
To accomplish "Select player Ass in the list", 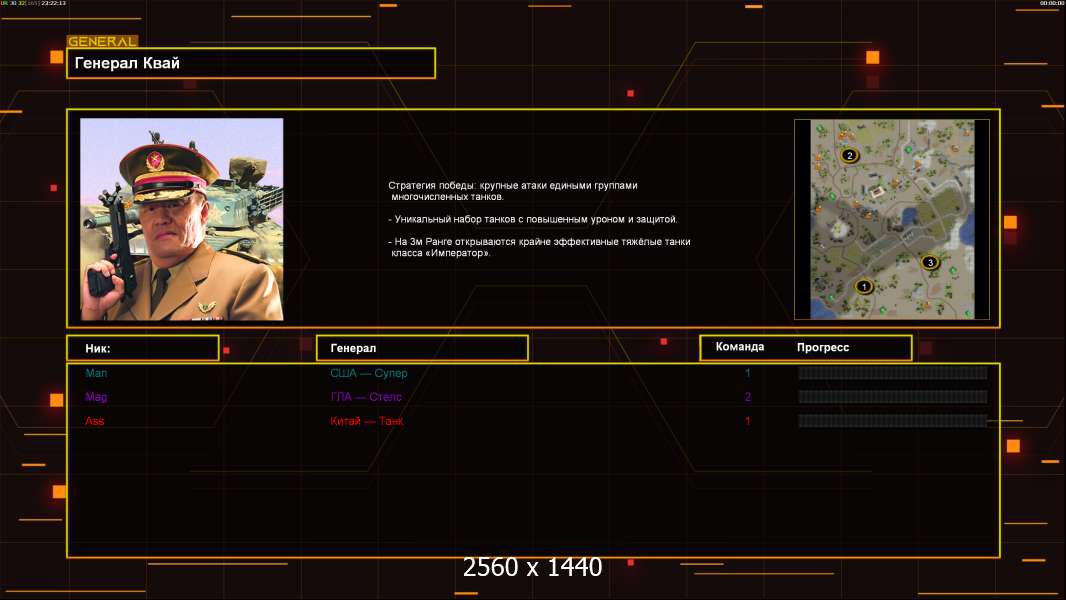I will pos(95,421).
